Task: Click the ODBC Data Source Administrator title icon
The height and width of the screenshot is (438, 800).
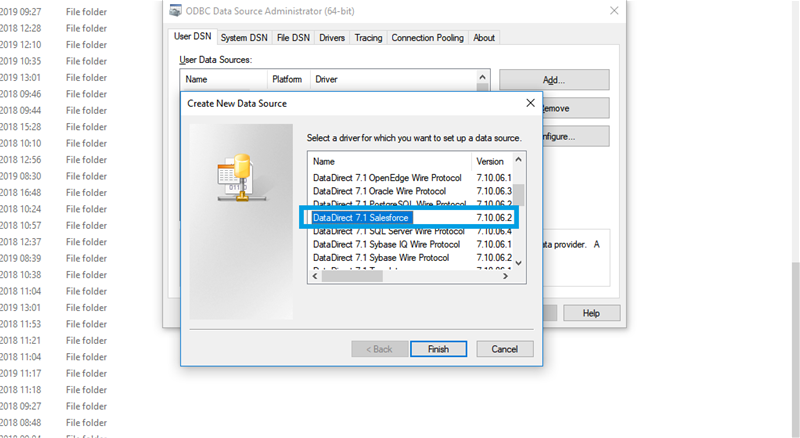Action: point(175,11)
